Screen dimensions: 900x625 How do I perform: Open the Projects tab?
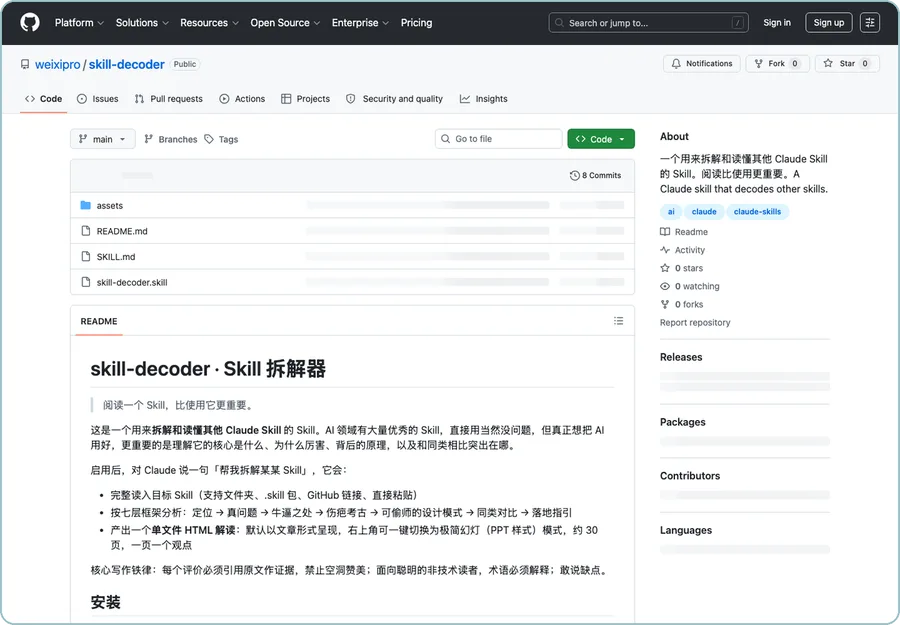click(305, 99)
